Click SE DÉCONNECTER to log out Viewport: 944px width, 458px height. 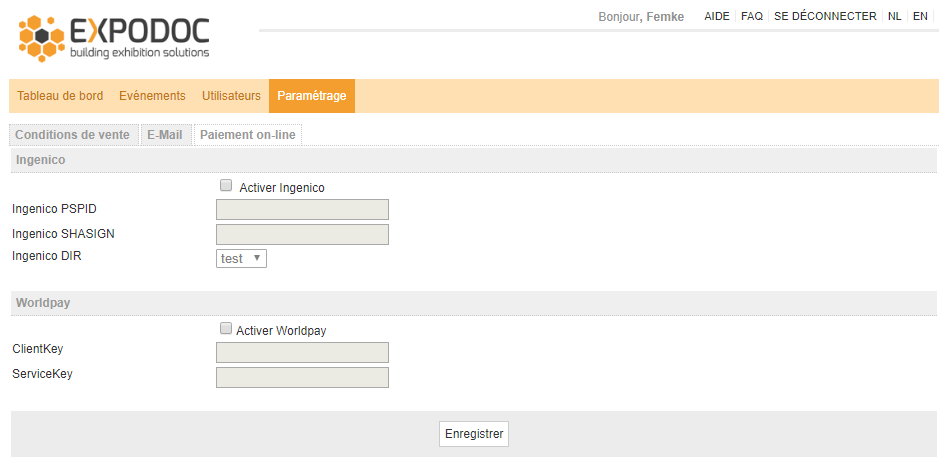click(825, 16)
